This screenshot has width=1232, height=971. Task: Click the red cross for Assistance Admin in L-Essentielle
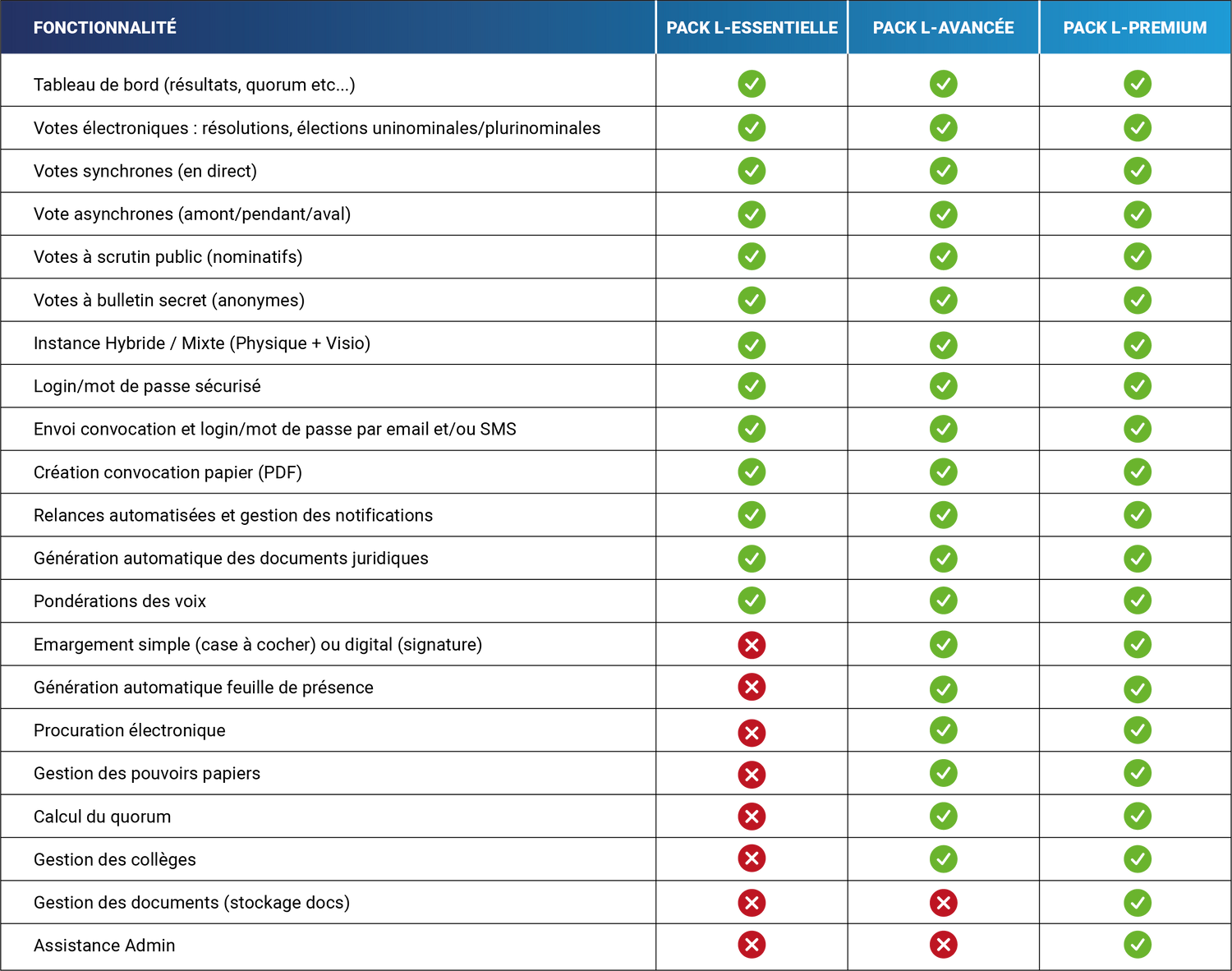[752, 945]
